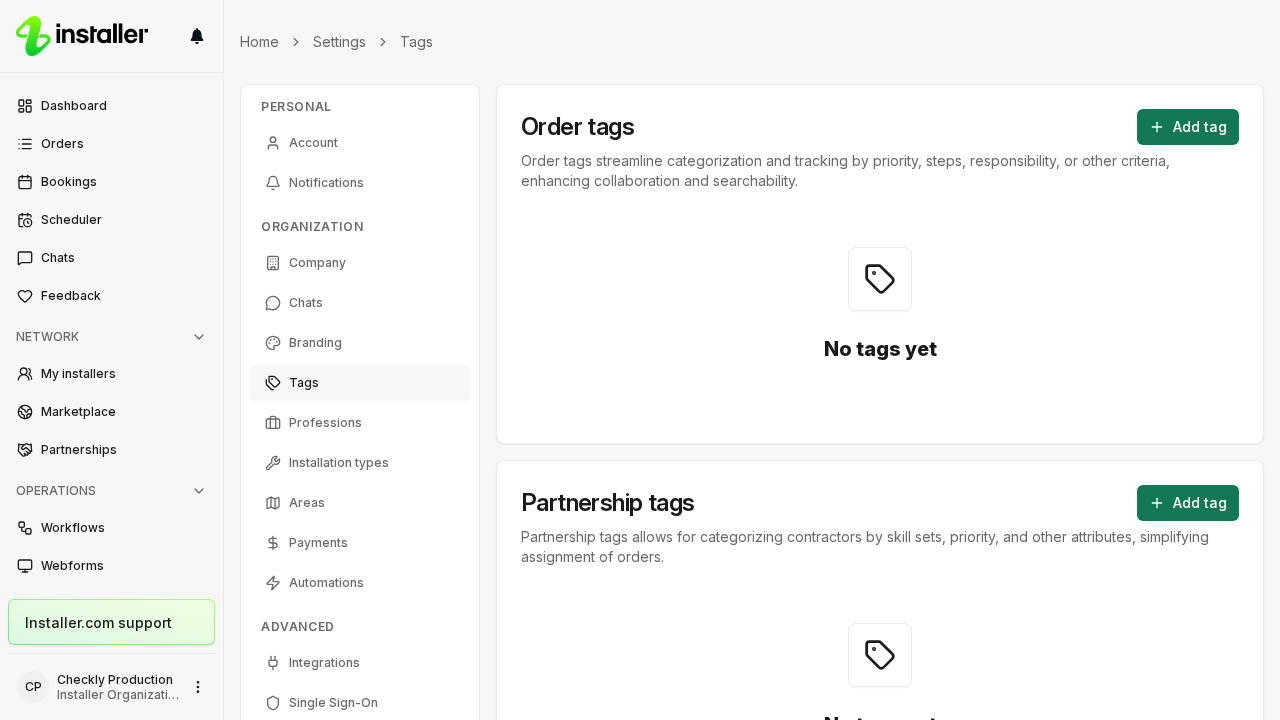Open Bookings calendar icon

click(25, 182)
